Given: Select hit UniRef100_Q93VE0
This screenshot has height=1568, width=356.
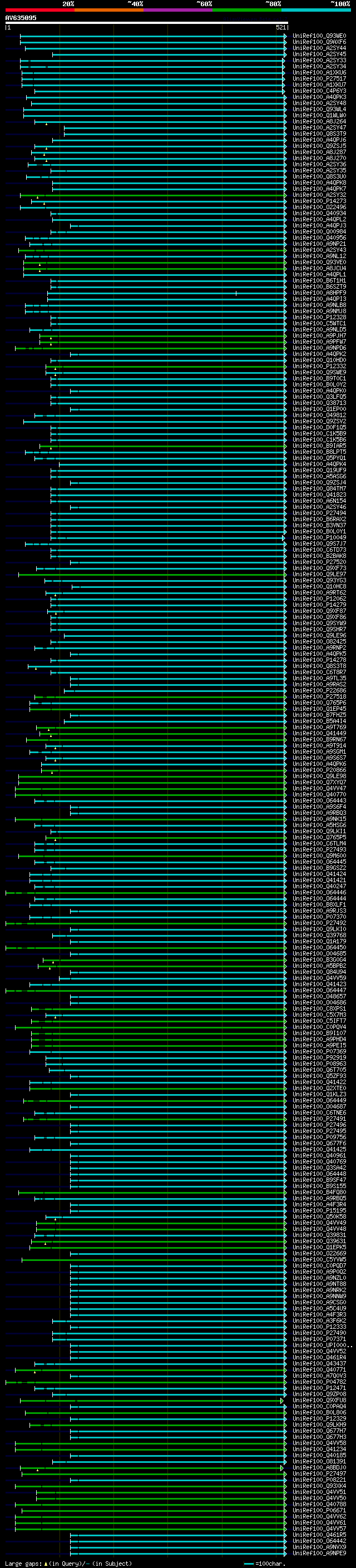Looking at the screenshot, I should (319, 263).
